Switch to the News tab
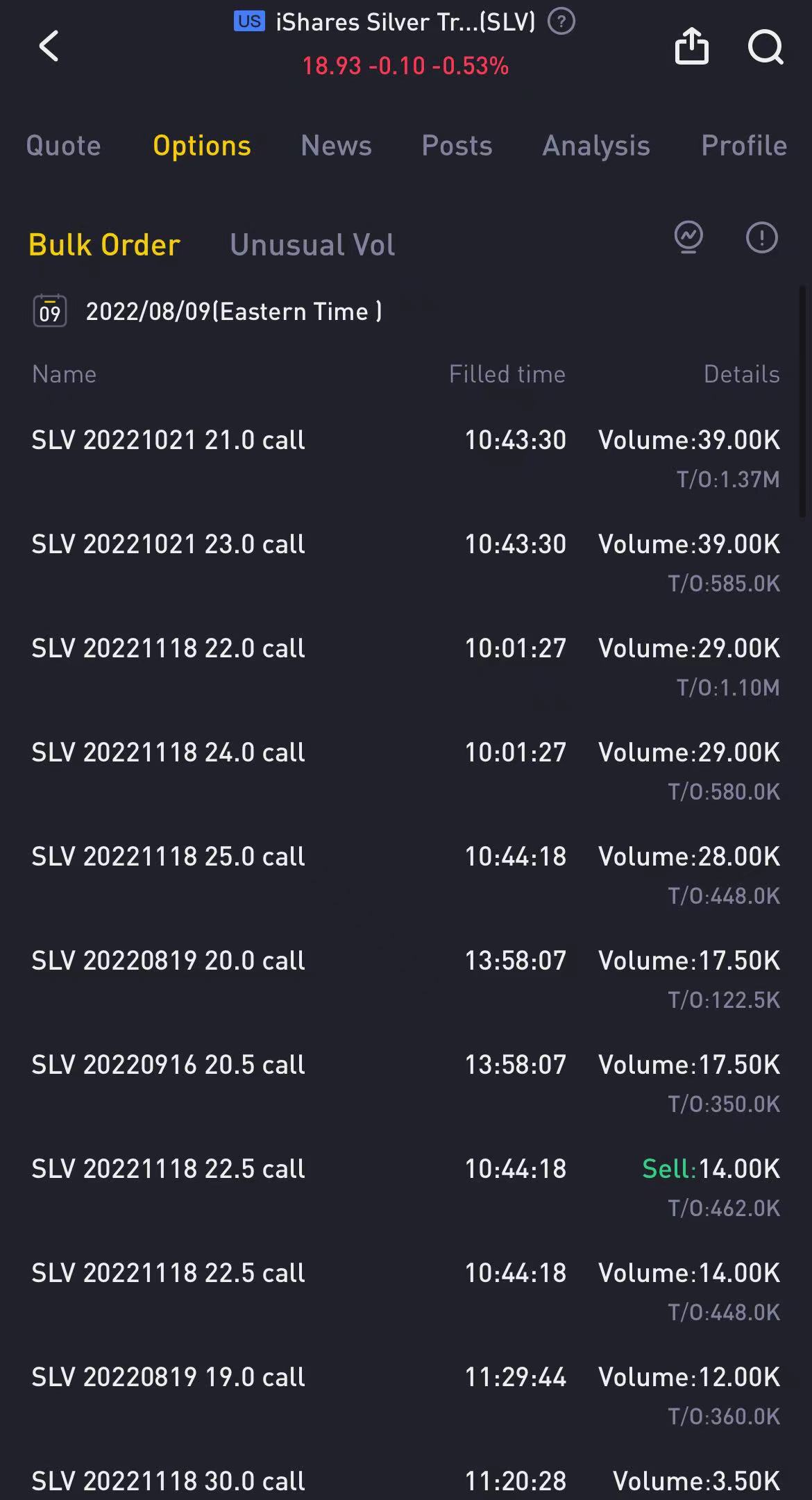Screen dimensions: 812x1500 (336, 146)
